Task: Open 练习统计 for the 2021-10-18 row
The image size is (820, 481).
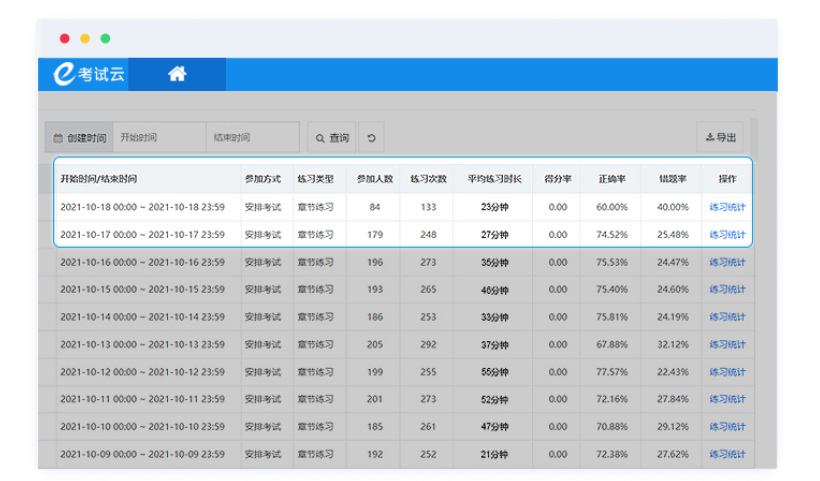Action: click(x=727, y=207)
